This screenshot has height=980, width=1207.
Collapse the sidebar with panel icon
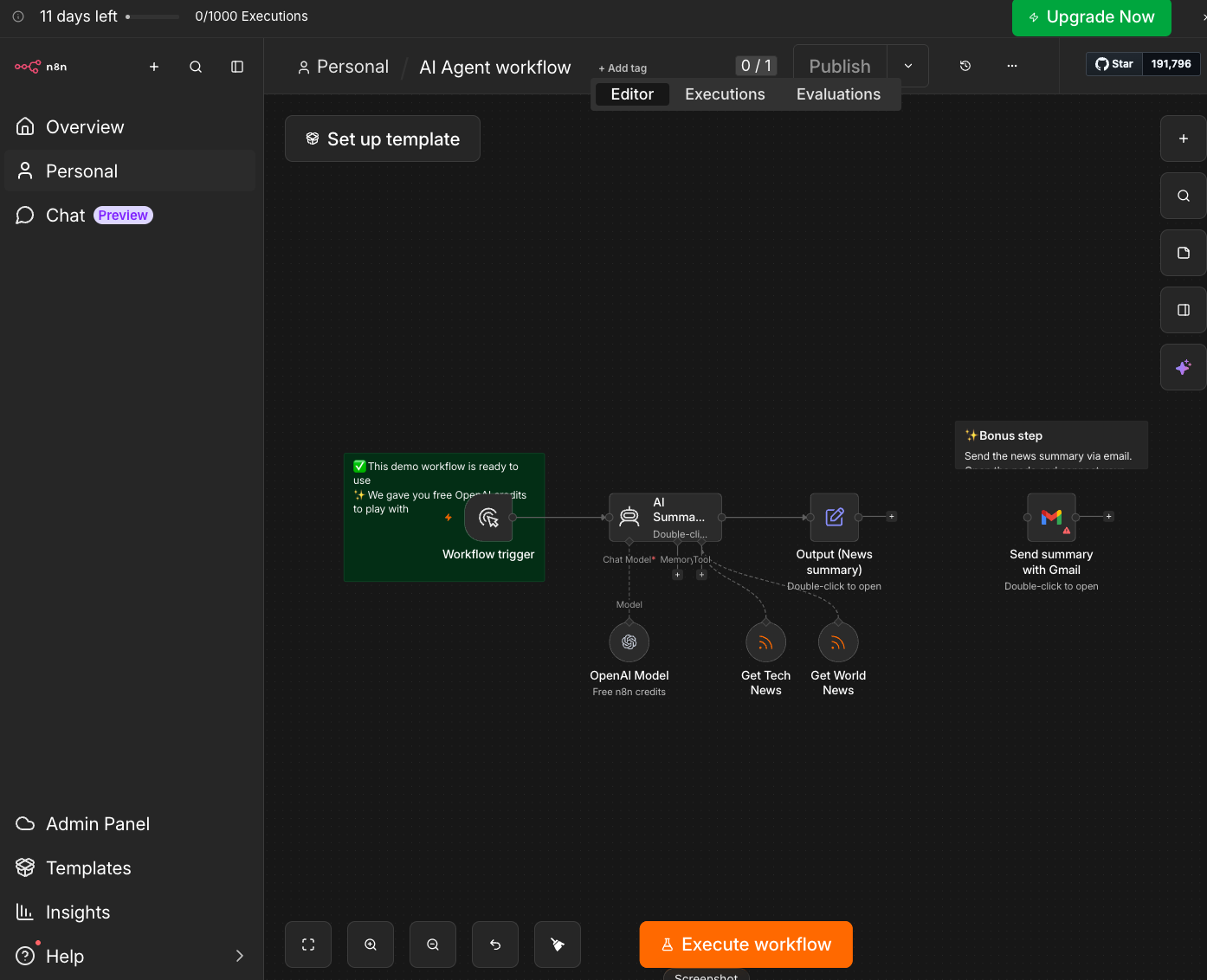(237, 67)
